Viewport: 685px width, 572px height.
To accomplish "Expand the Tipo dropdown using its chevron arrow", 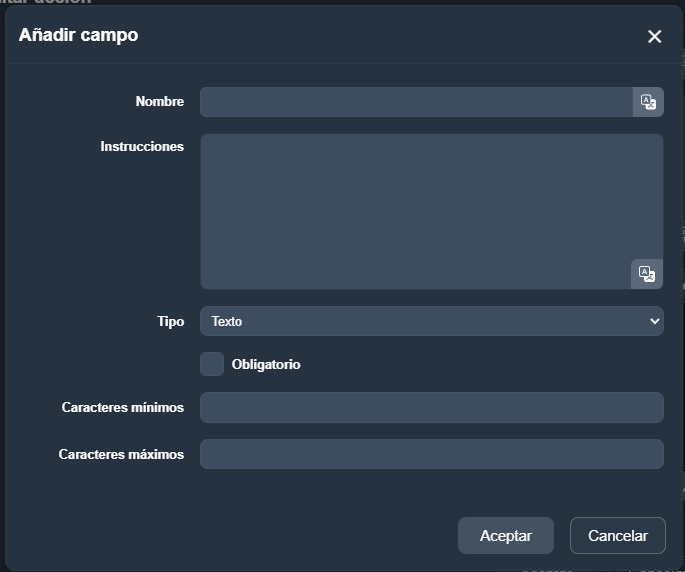I will (x=655, y=321).
